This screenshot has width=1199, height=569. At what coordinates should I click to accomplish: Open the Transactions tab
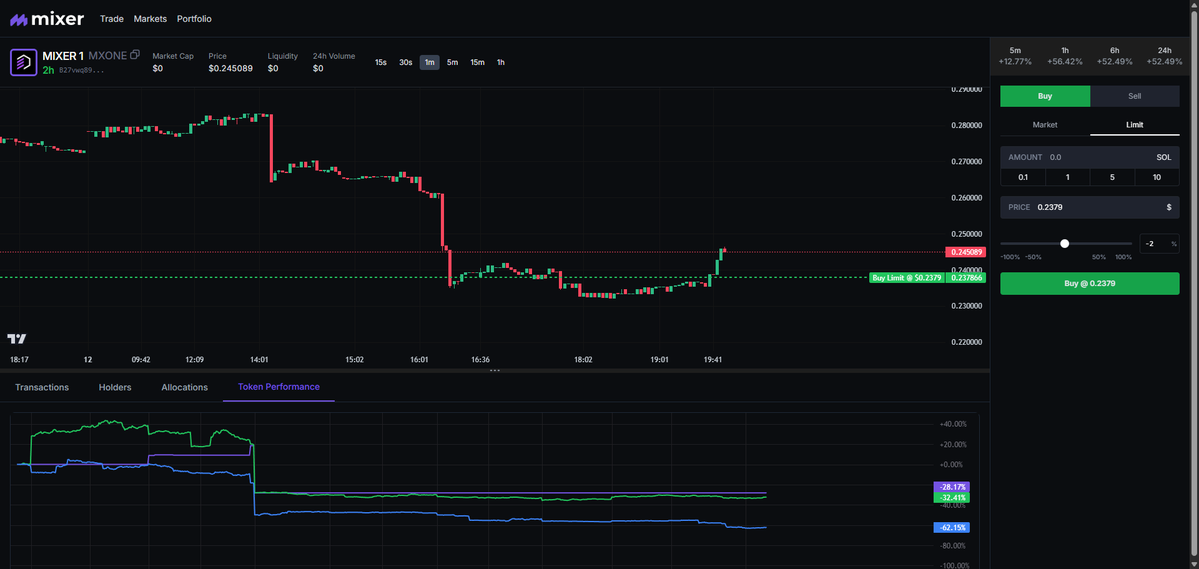(x=42, y=388)
